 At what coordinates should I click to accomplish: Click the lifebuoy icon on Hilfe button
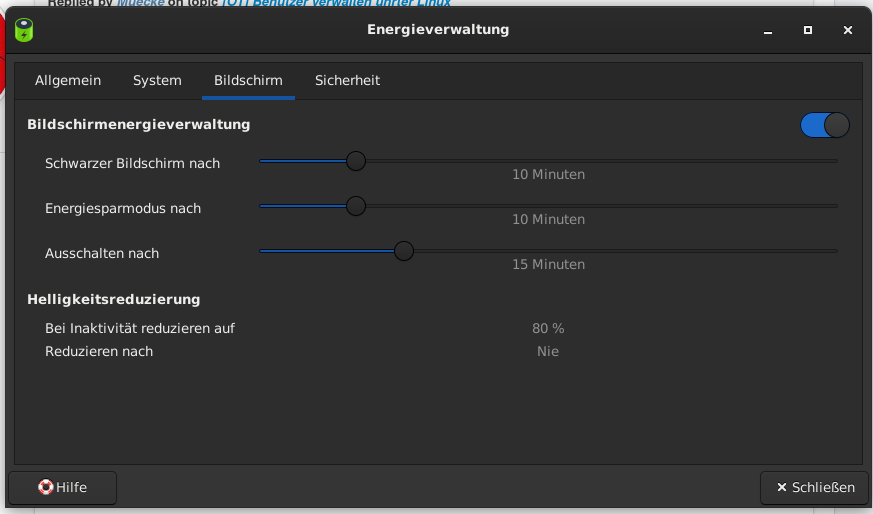46,487
